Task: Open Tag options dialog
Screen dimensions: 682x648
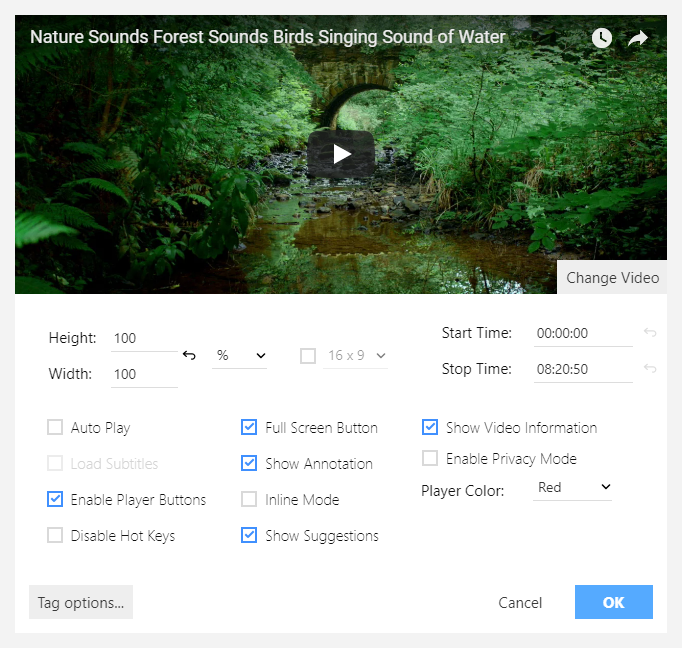Action: [81, 603]
